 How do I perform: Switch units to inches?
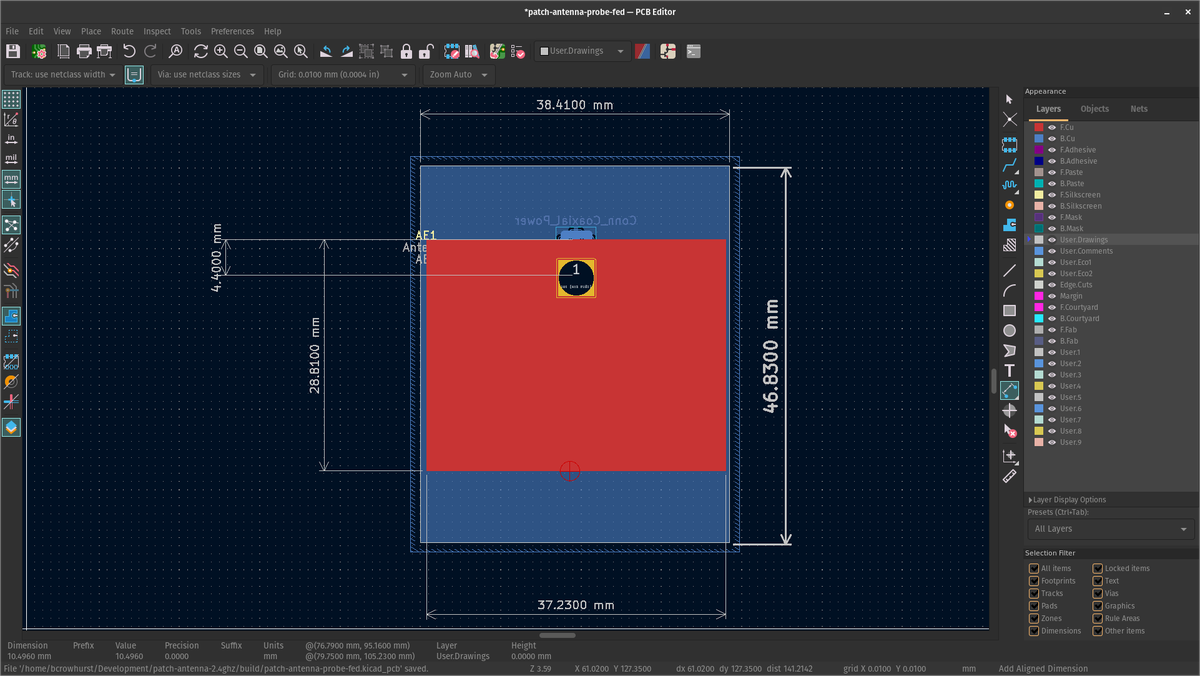(11, 140)
